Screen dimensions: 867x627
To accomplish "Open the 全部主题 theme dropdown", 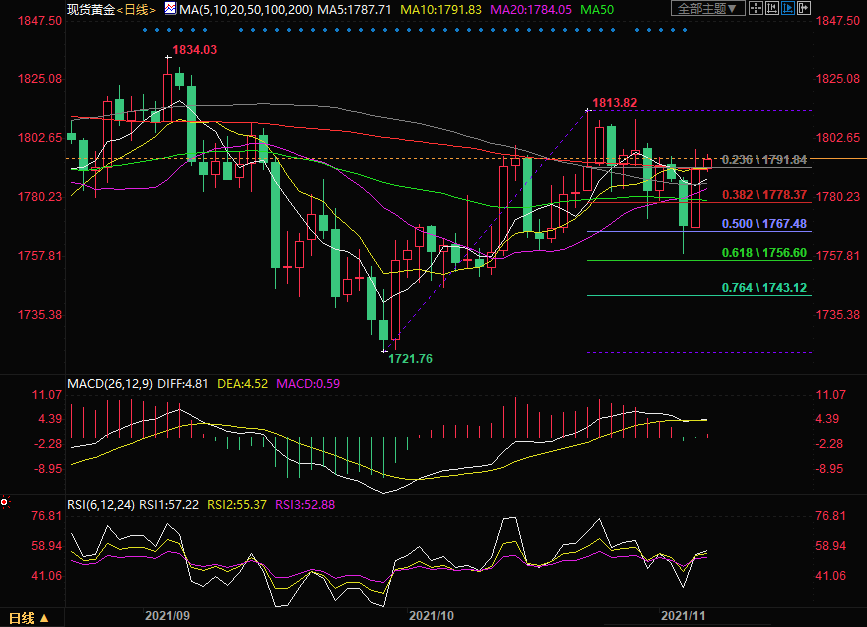I will tap(710, 9).
